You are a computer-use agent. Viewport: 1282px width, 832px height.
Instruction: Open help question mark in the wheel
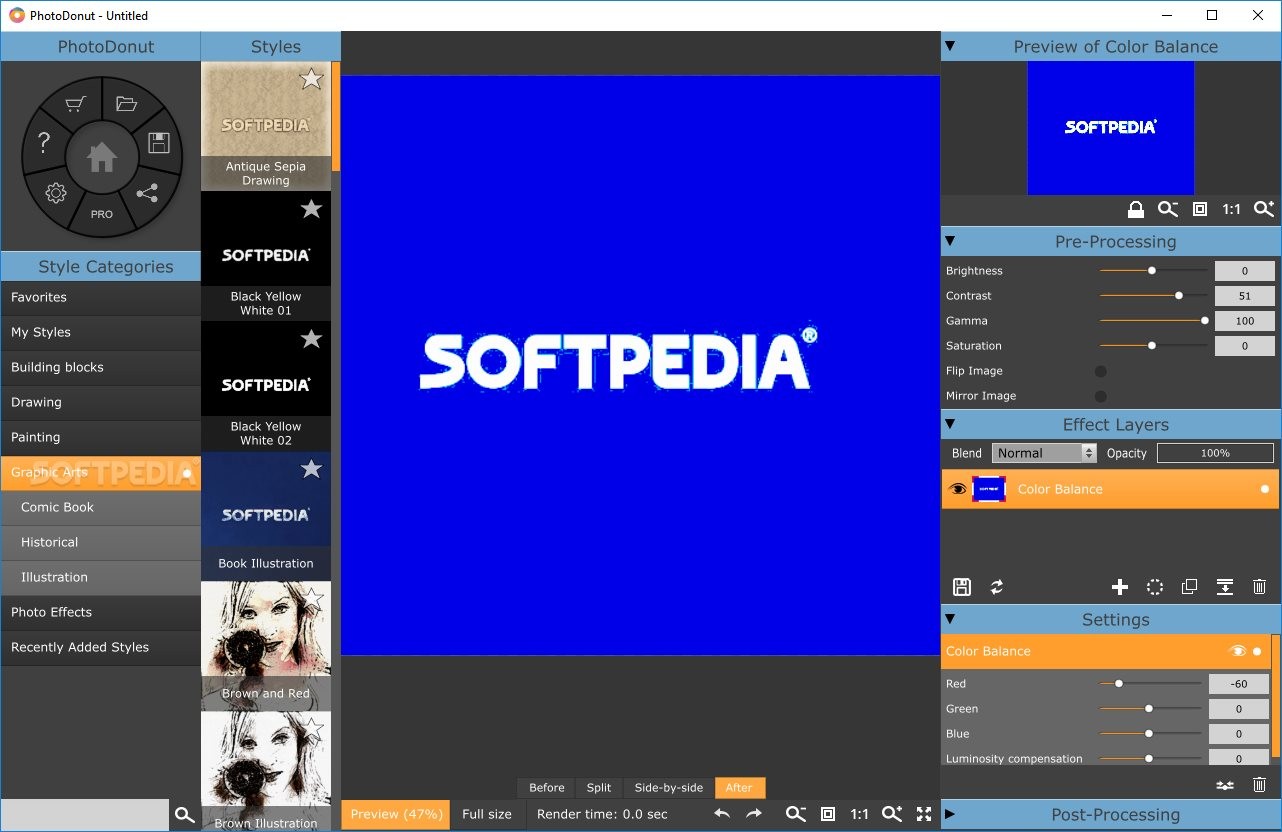43,143
